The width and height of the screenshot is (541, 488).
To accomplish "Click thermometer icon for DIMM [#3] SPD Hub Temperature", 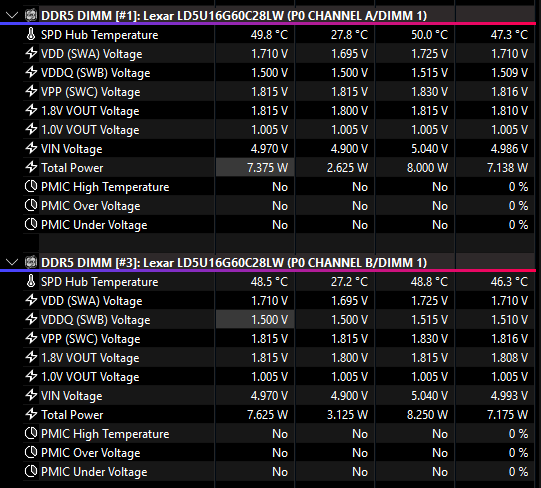I will coord(31,281).
